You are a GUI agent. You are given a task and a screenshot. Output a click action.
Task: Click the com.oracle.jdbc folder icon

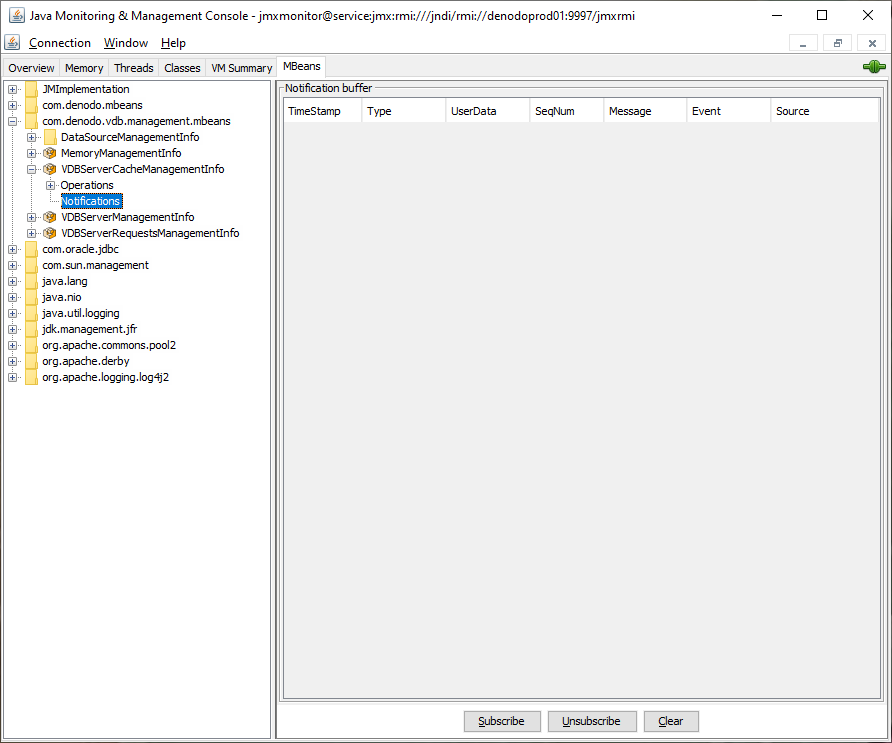31,249
